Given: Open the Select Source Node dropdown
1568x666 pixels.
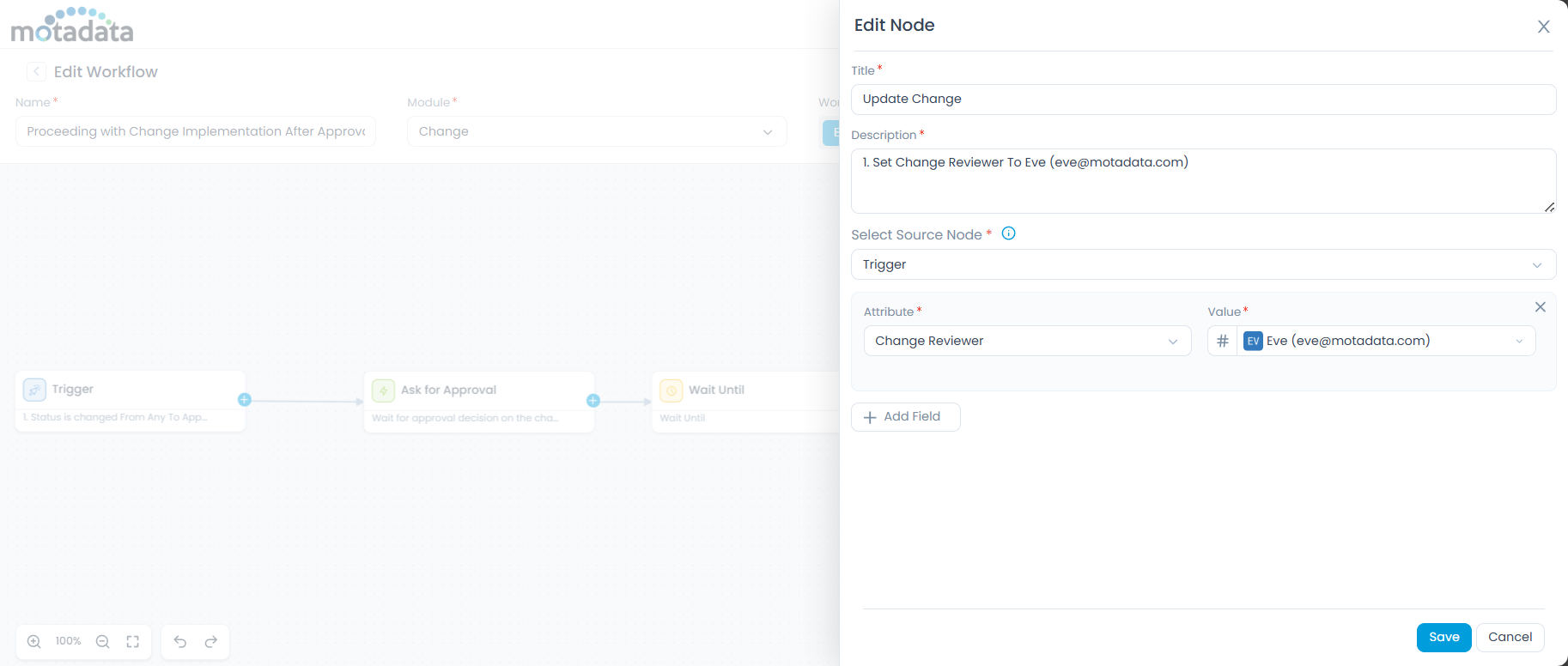Looking at the screenshot, I should (1202, 264).
